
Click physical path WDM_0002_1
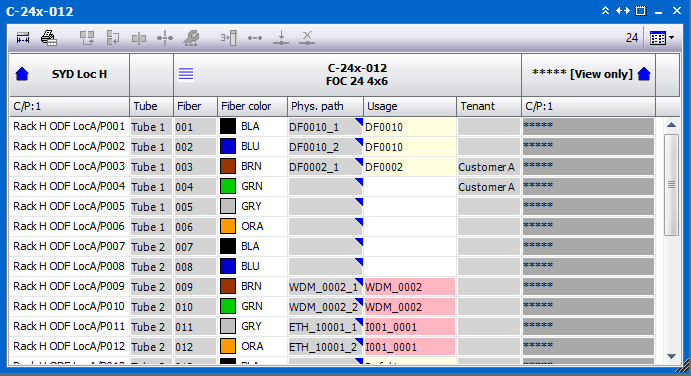325,287
